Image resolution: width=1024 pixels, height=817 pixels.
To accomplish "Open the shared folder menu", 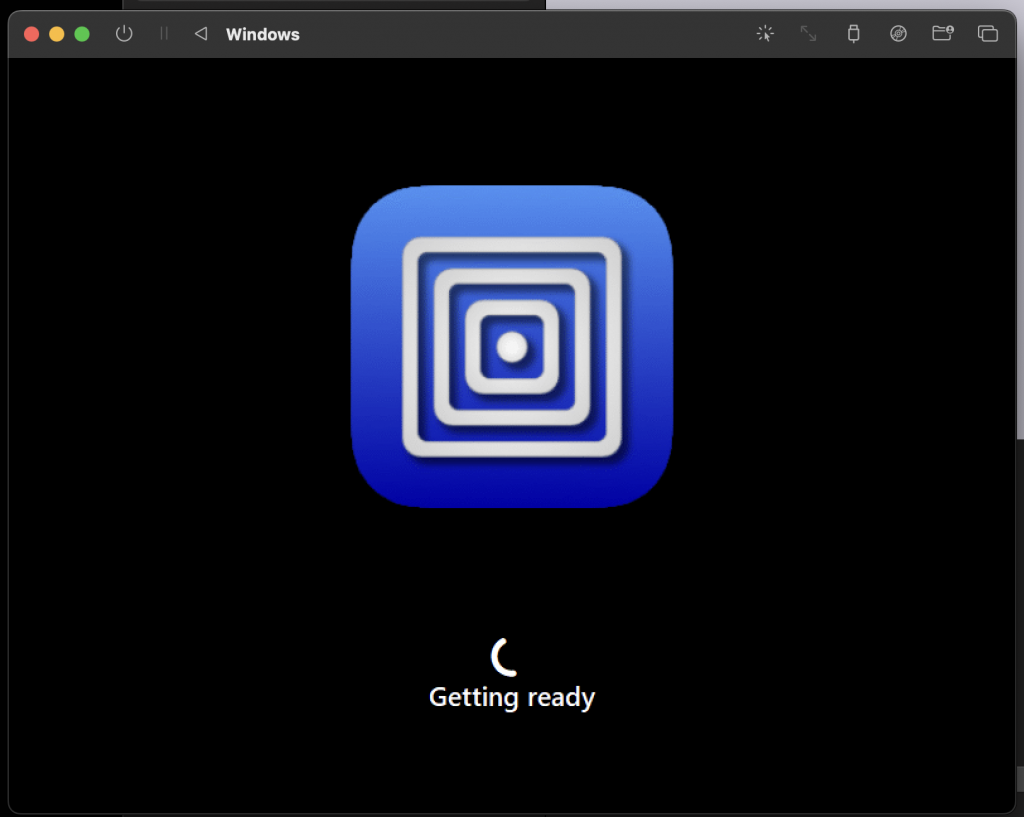I will click(x=942, y=34).
